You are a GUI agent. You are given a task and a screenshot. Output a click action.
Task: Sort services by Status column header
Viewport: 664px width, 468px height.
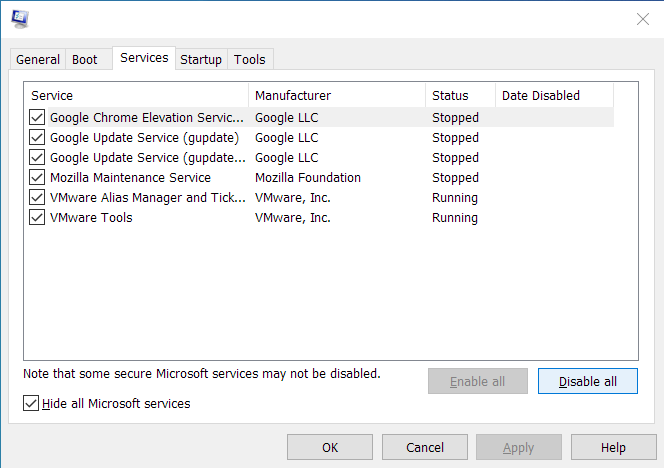tap(460, 95)
